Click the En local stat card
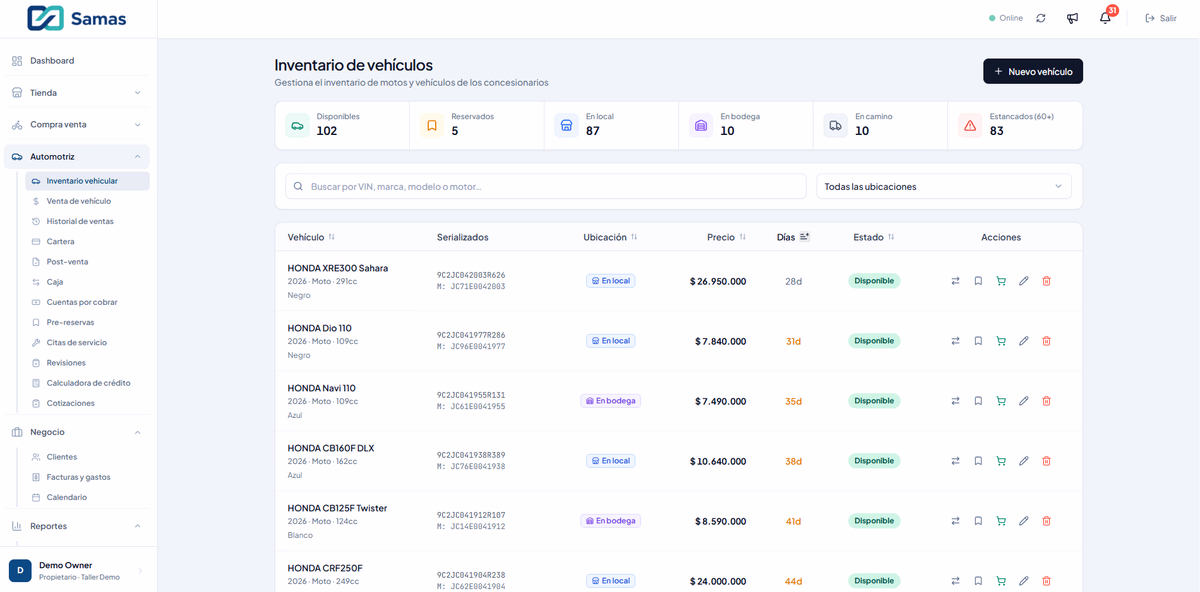The width and height of the screenshot is (1200, 592). [611, 125]
